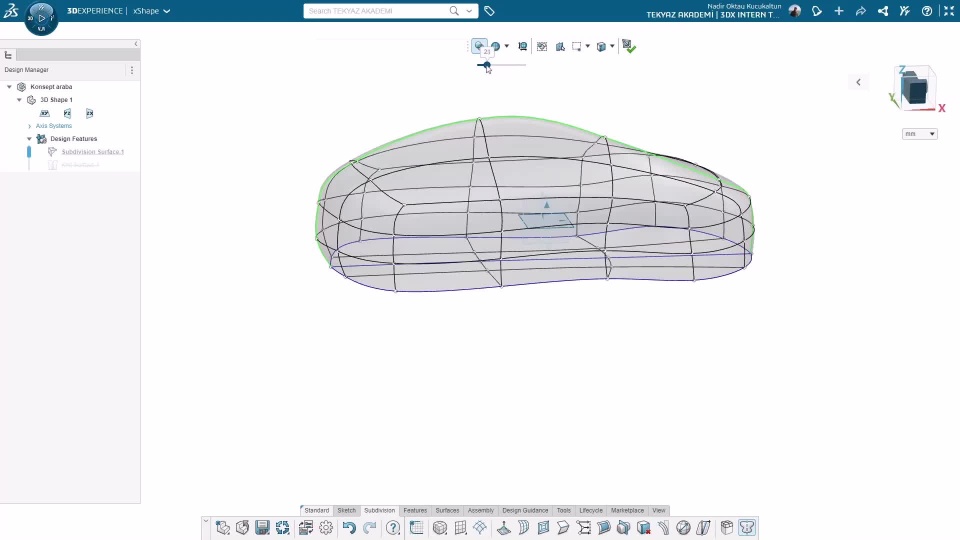Image resolution: width=960 pixels, height=540 pixels.
Task: Click the dashed selection filter icon
Action: coord(542,46)
